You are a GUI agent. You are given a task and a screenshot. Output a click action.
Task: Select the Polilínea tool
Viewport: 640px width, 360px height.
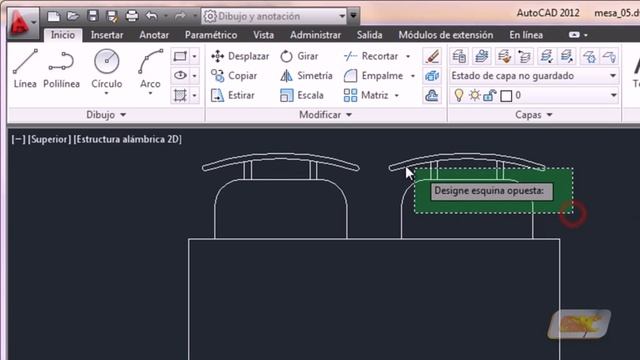61,69
